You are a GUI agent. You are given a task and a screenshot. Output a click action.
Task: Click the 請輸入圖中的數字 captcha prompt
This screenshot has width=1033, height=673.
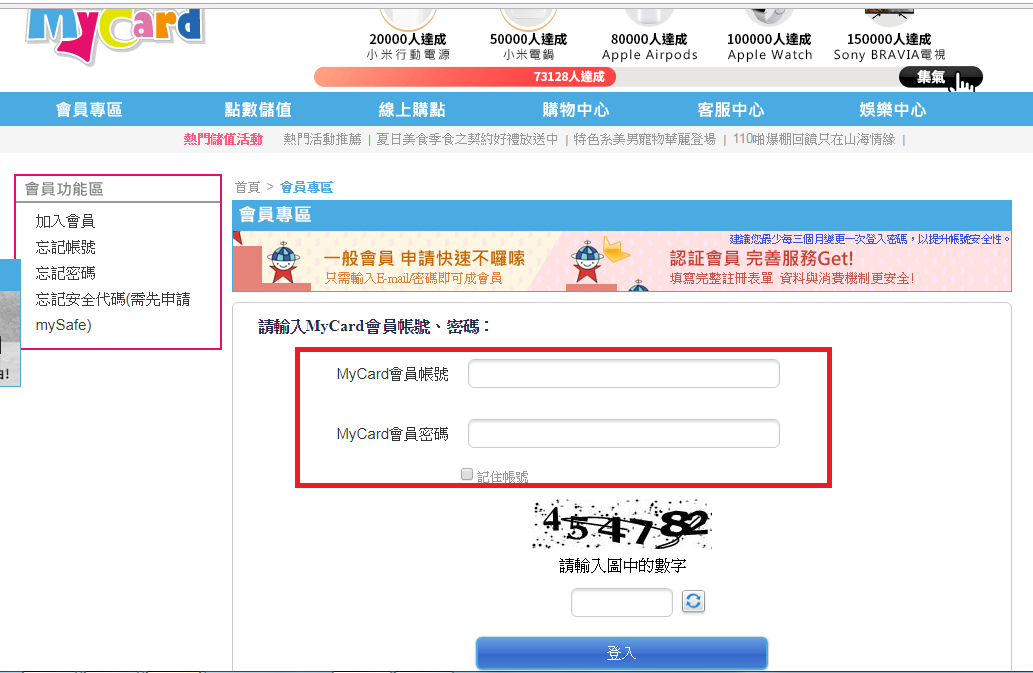click(x=623, y=566)
